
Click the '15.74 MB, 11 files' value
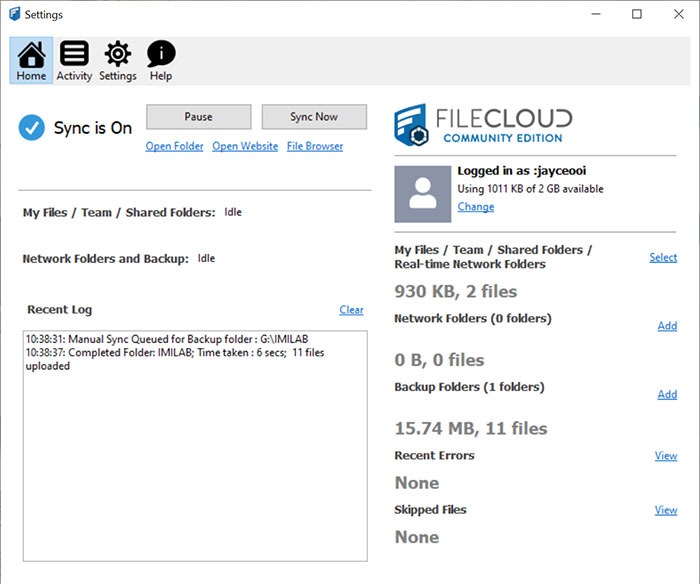point(471,429)
